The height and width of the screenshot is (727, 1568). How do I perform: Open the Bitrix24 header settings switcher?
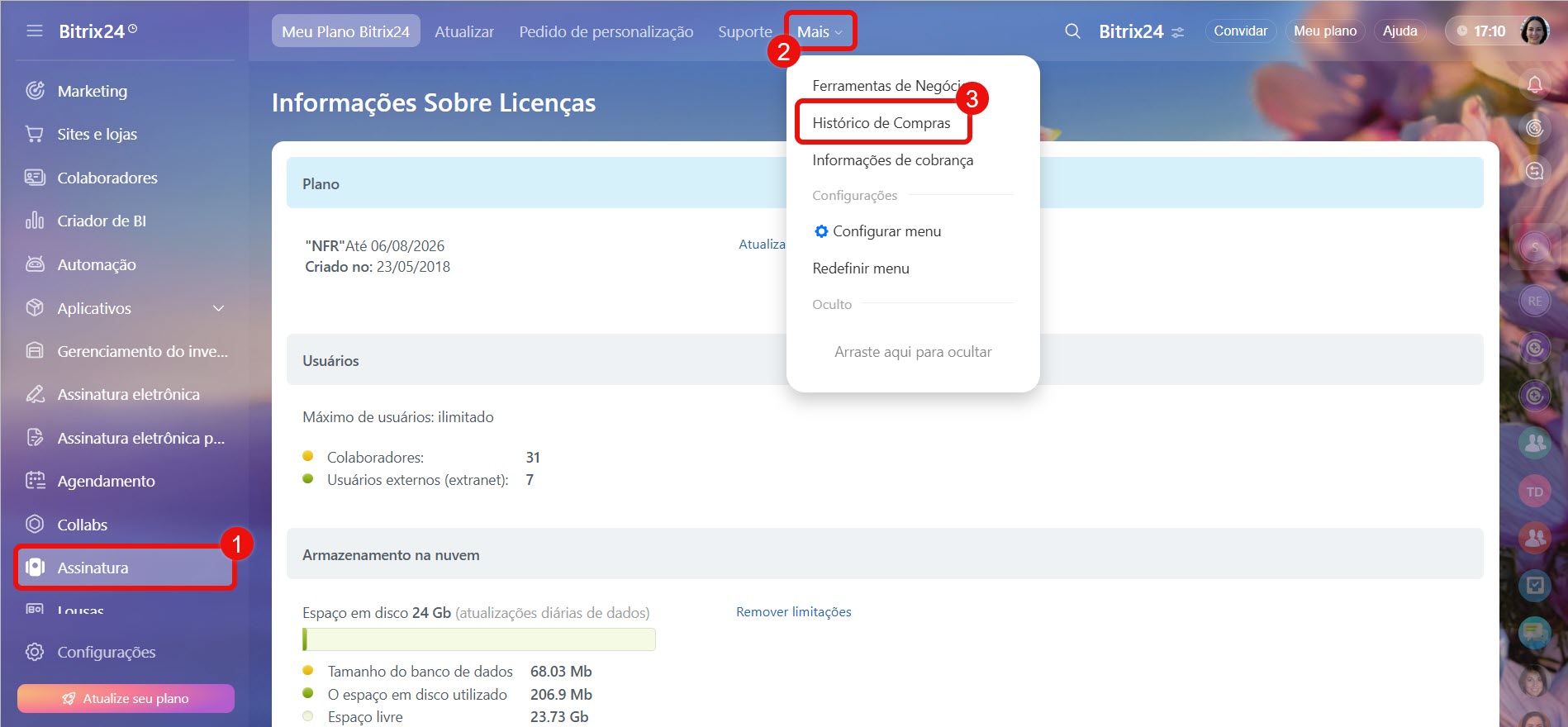pos(1178,32)
